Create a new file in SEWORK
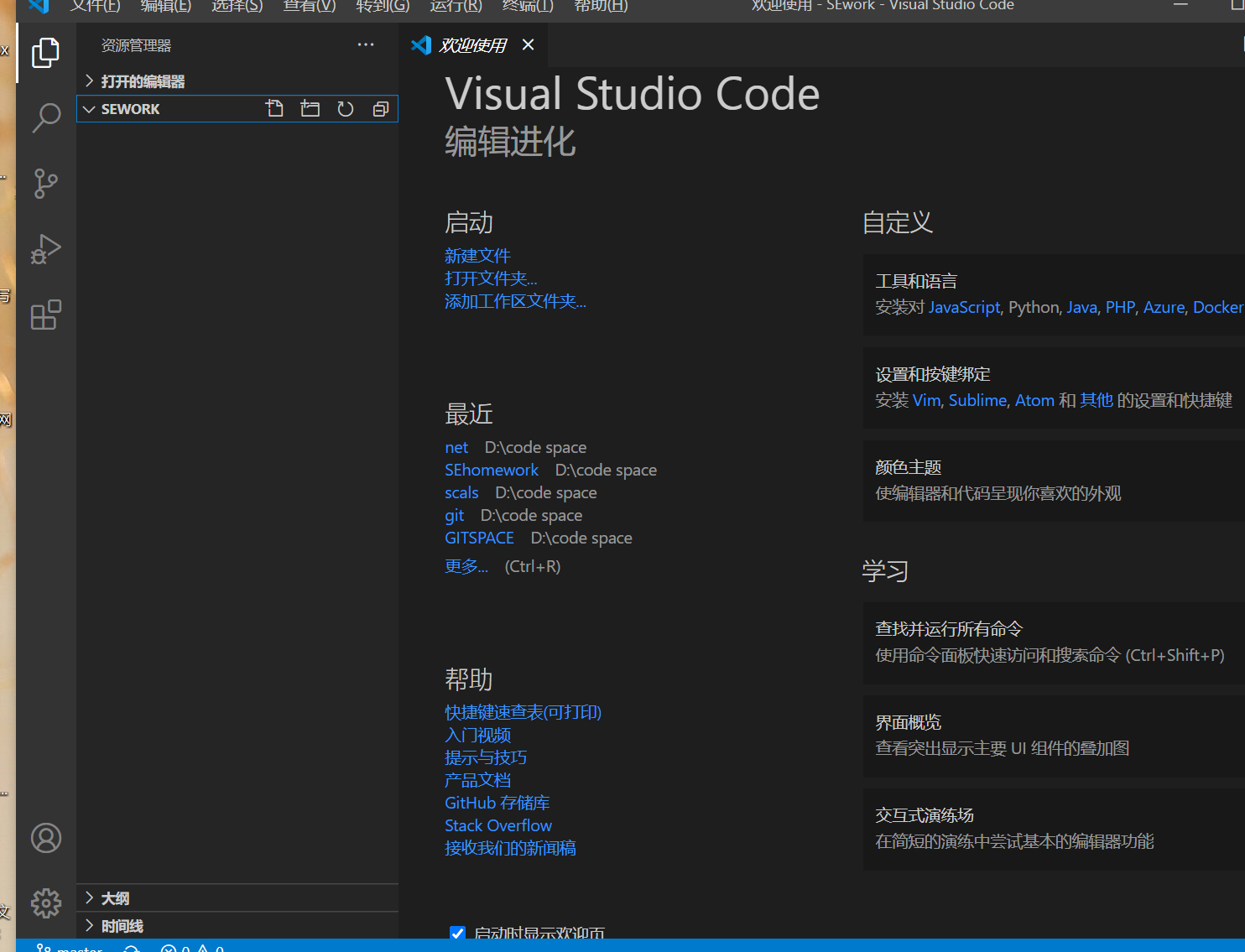The height and width of the screenshot is (952, 1245). click(274, 108)
